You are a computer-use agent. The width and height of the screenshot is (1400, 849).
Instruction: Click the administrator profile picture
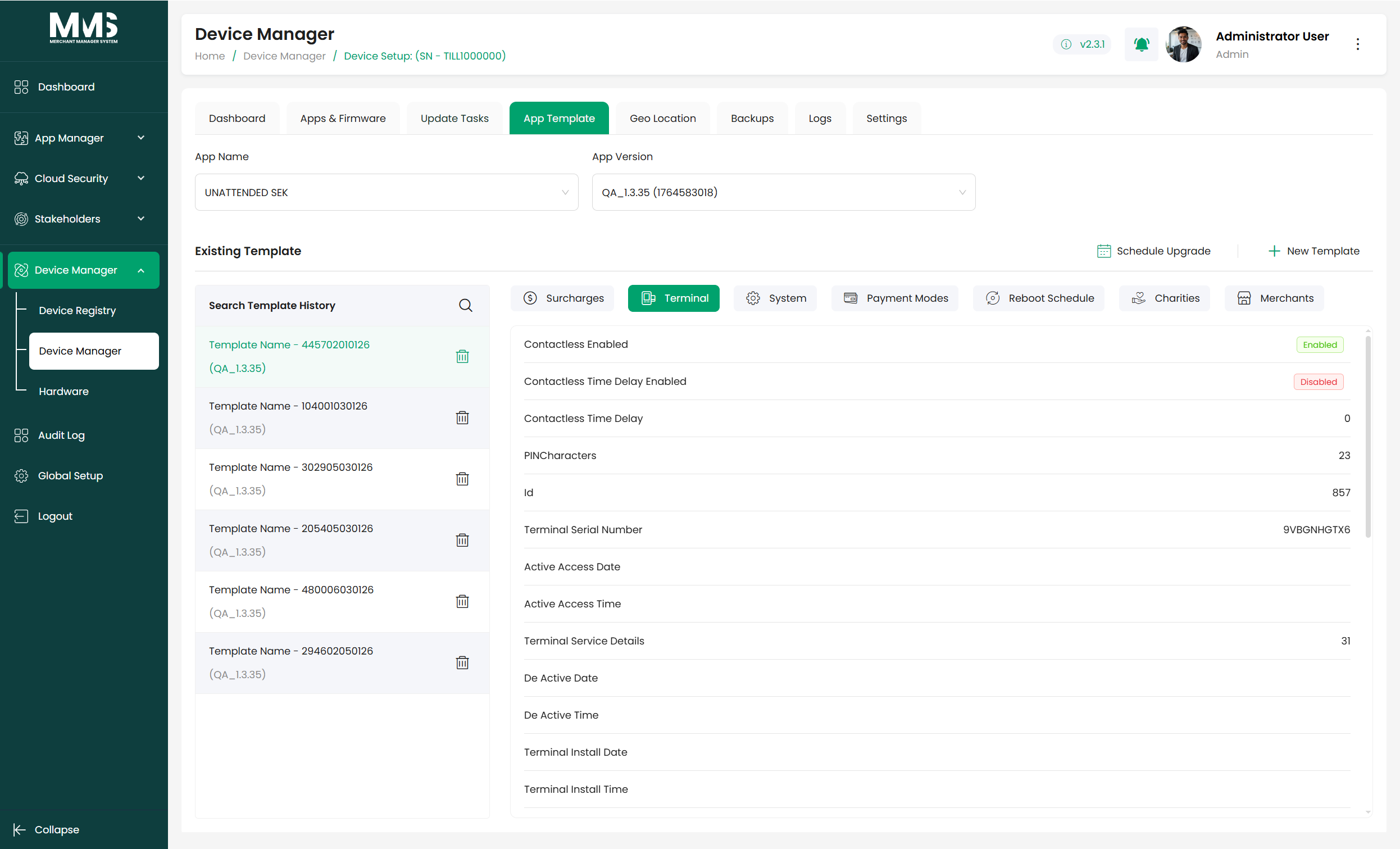pyautogui.click(x=1184, y=44)
